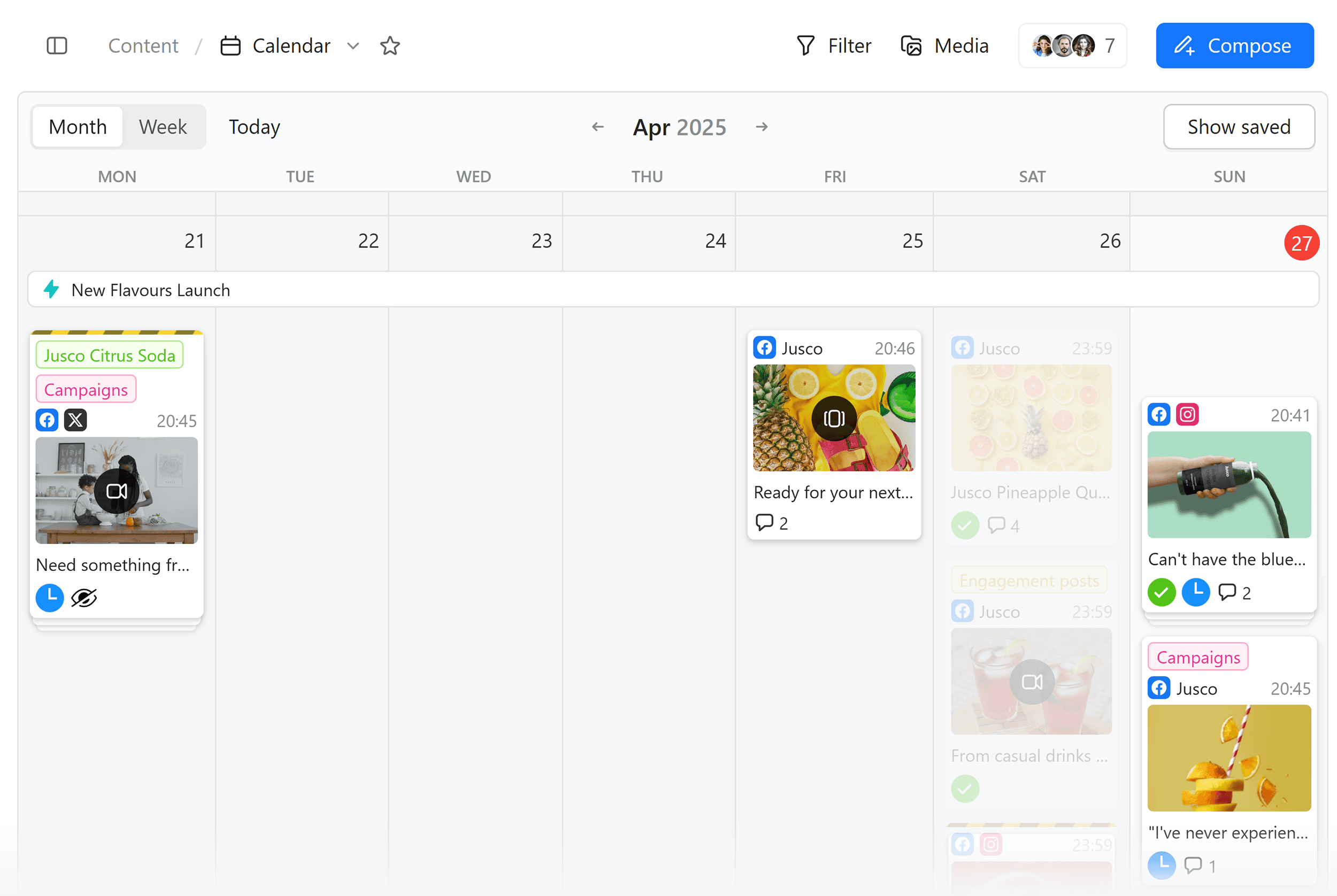Click the clock icon on 'Can't have the blue' post
The width and height of the screenshot is (1337, 896).
point(1196,592)
